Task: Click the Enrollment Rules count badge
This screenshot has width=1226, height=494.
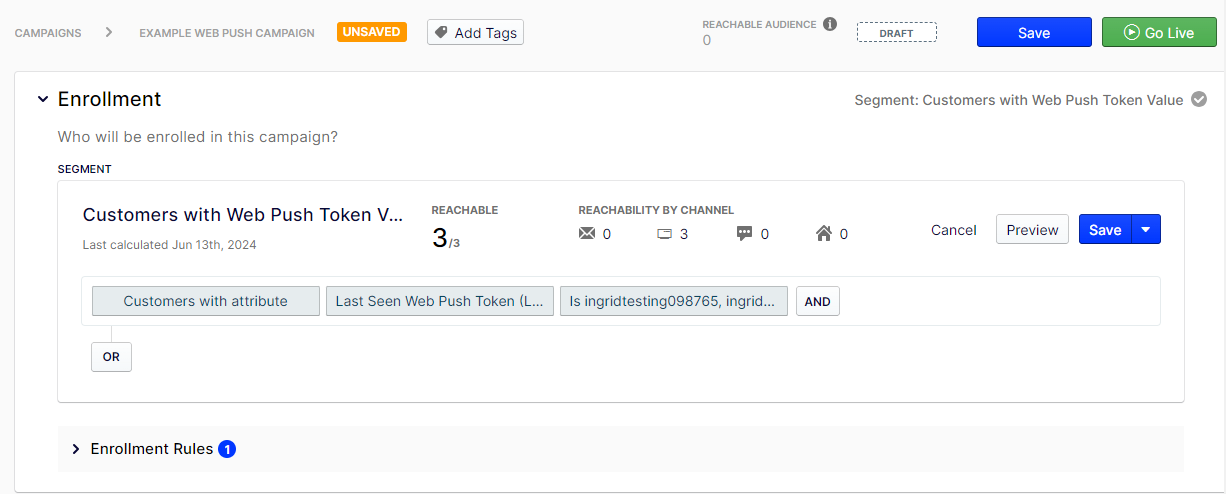Action: pos(227,449)
